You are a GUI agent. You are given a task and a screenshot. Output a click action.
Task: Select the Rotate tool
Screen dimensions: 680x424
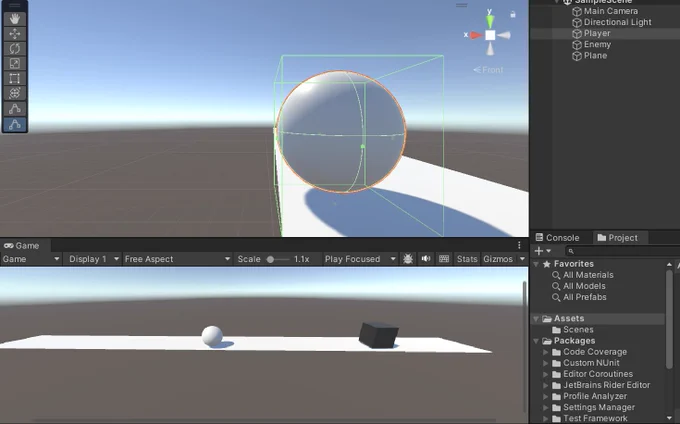[15, 49]
